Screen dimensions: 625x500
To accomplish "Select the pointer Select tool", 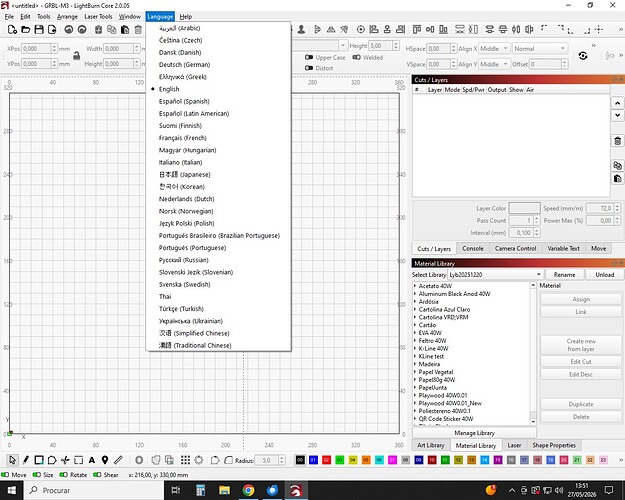I will pyautogui.click(x=12, y=460).
